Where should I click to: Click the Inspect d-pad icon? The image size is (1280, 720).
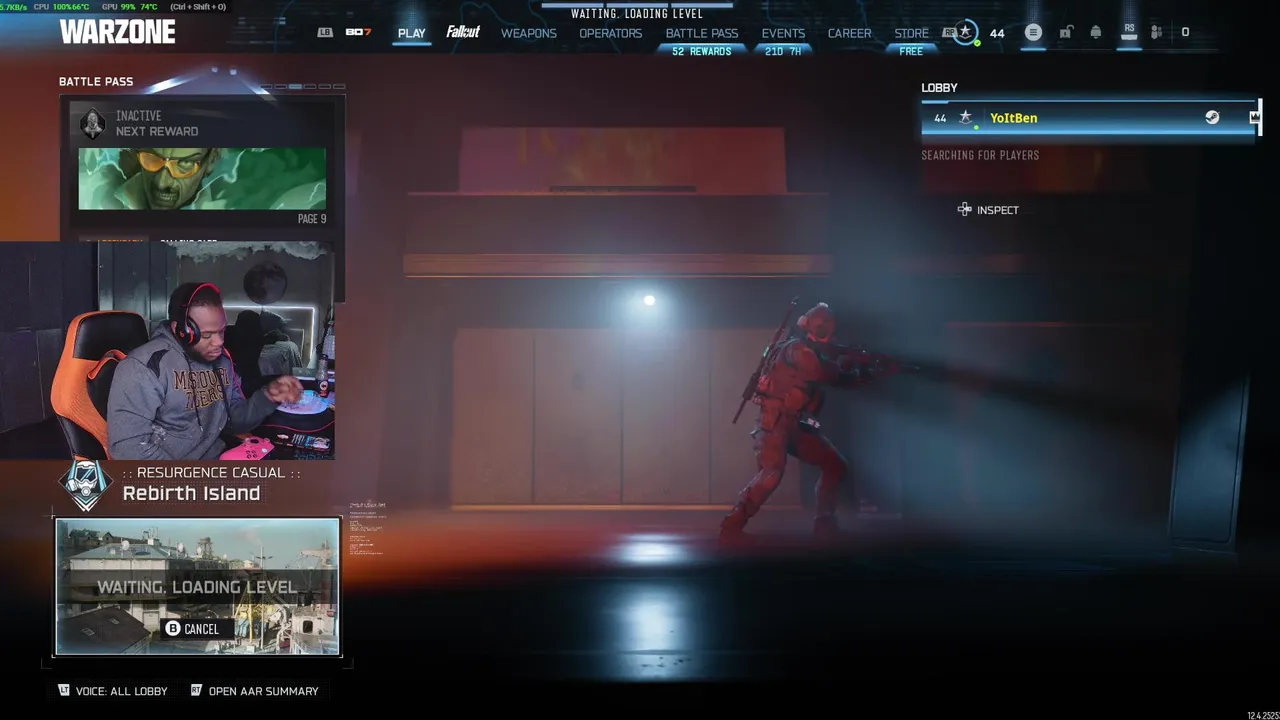964,209
